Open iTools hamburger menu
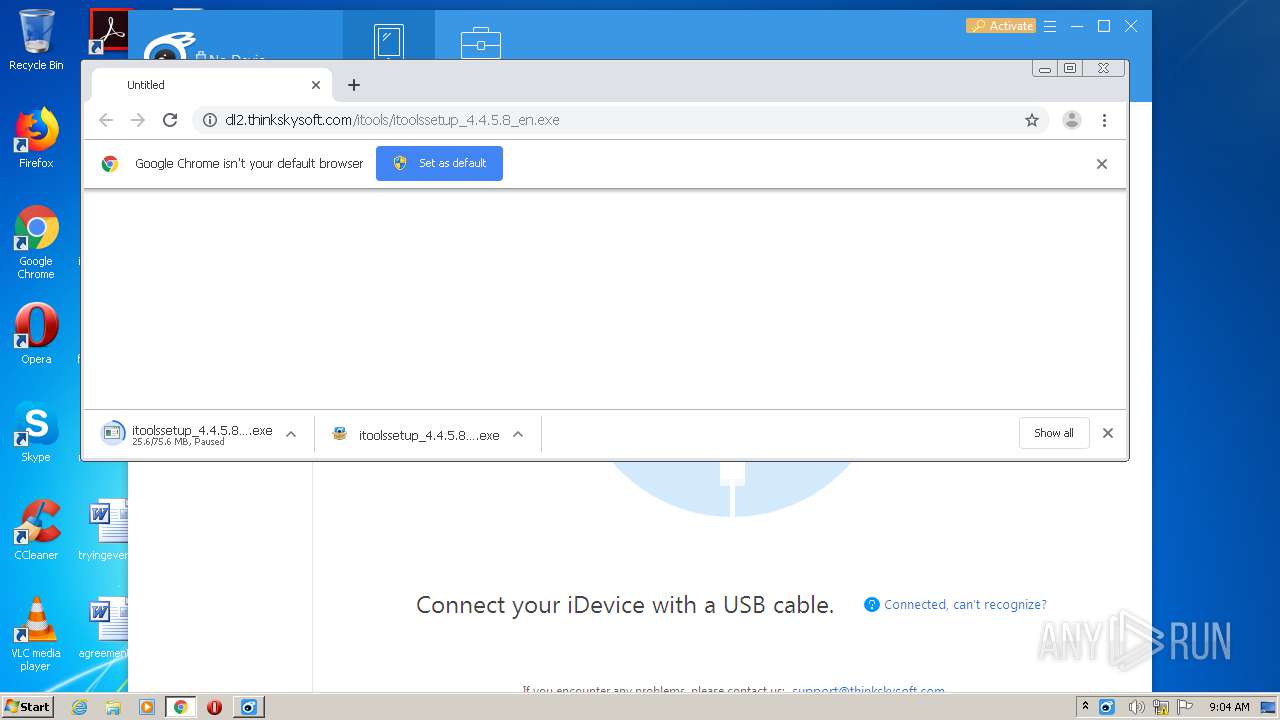The width and height of the screenshot is (1280, 720). tap(1050, 26)
